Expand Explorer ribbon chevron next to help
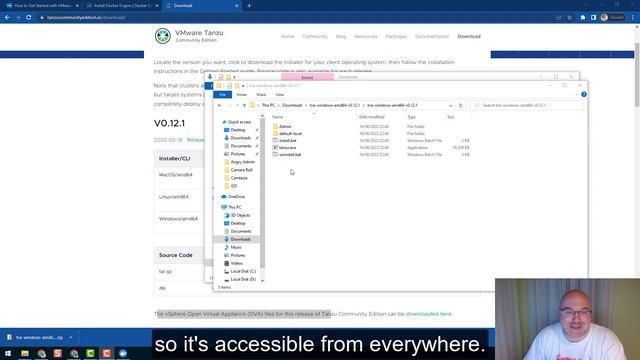The height and width of the screenshot is (360, 640). (x=576, y=95)
